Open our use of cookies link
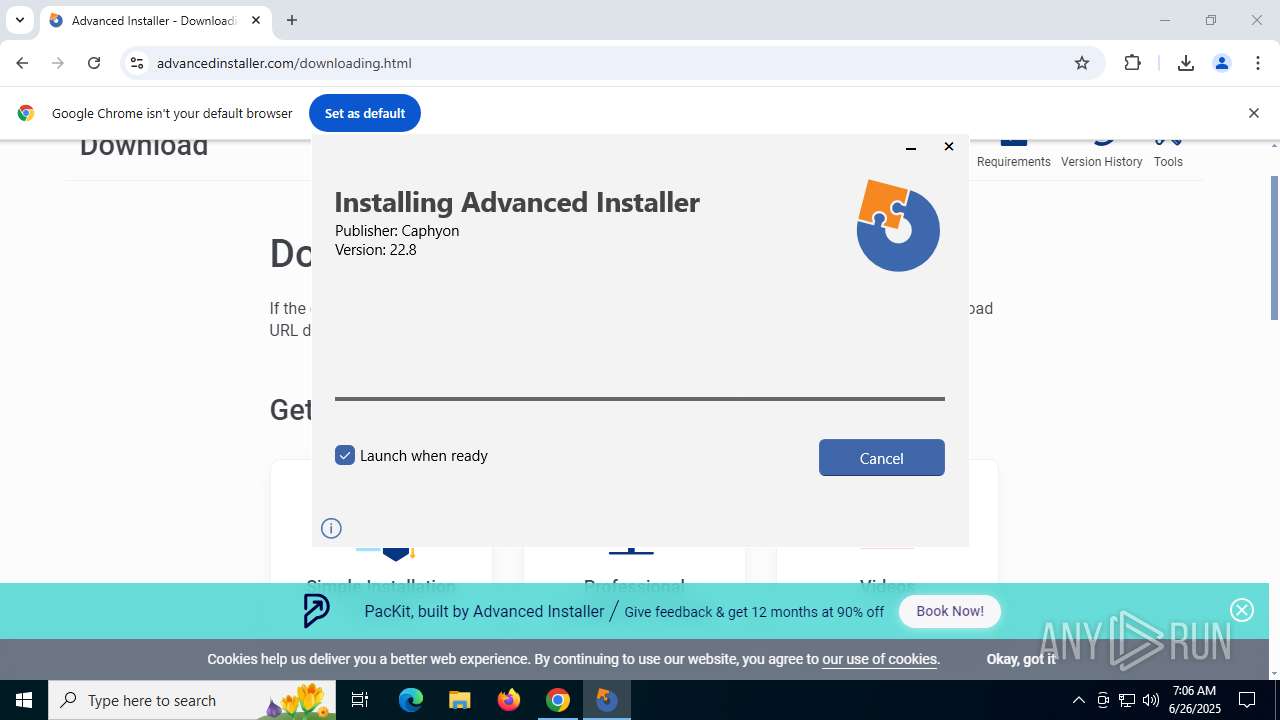The width and height of the screenshot is (1280, 720). 880,659
